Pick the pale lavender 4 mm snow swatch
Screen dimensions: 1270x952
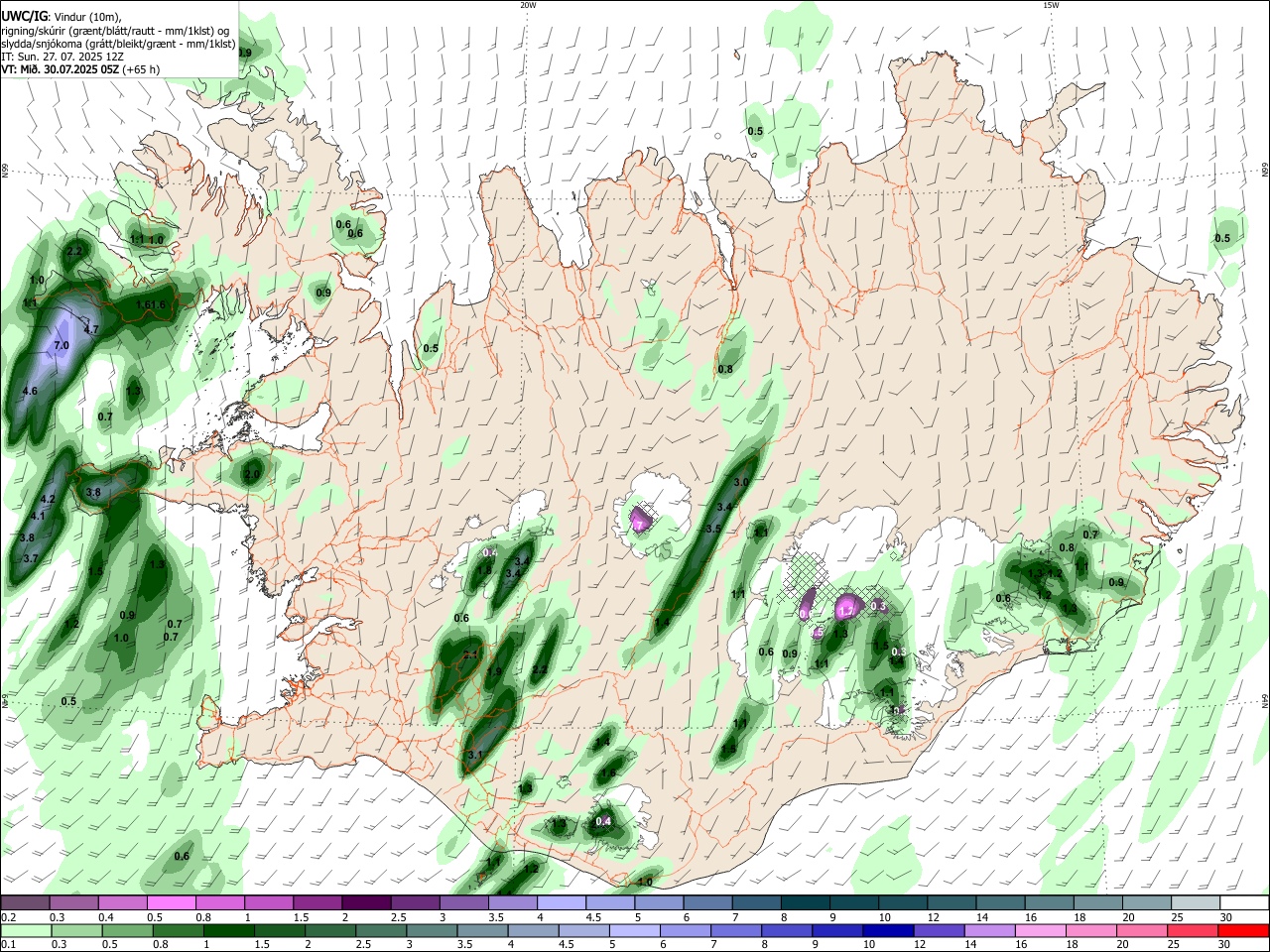point(561,903)
